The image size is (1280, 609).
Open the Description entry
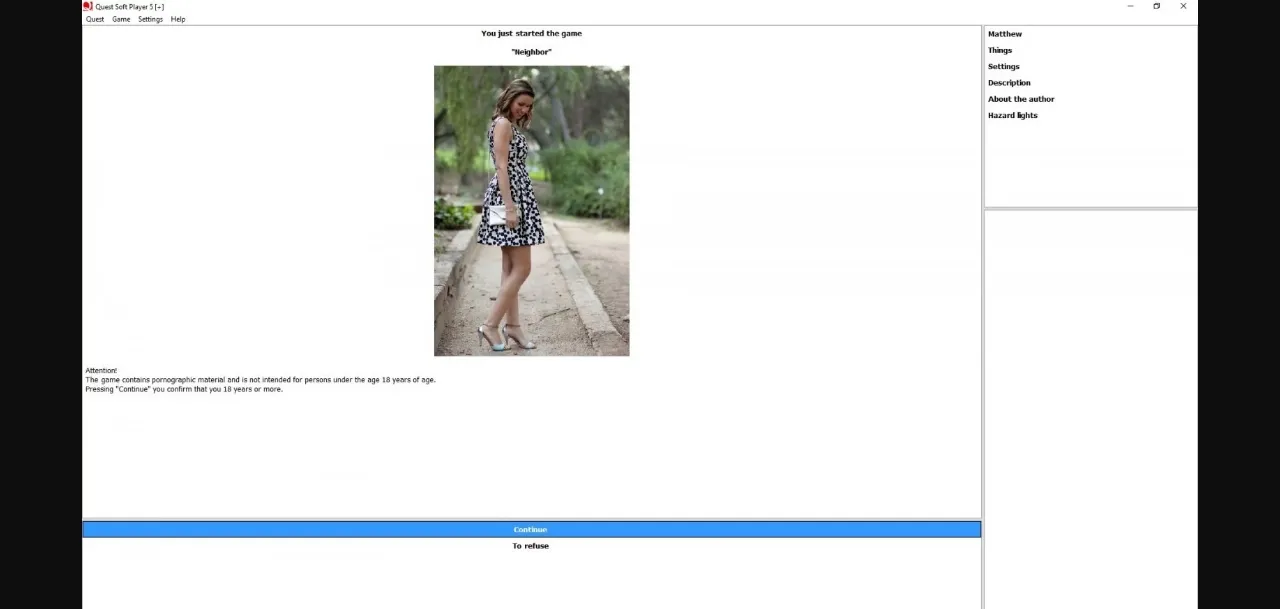click(x=1009, y=83)
